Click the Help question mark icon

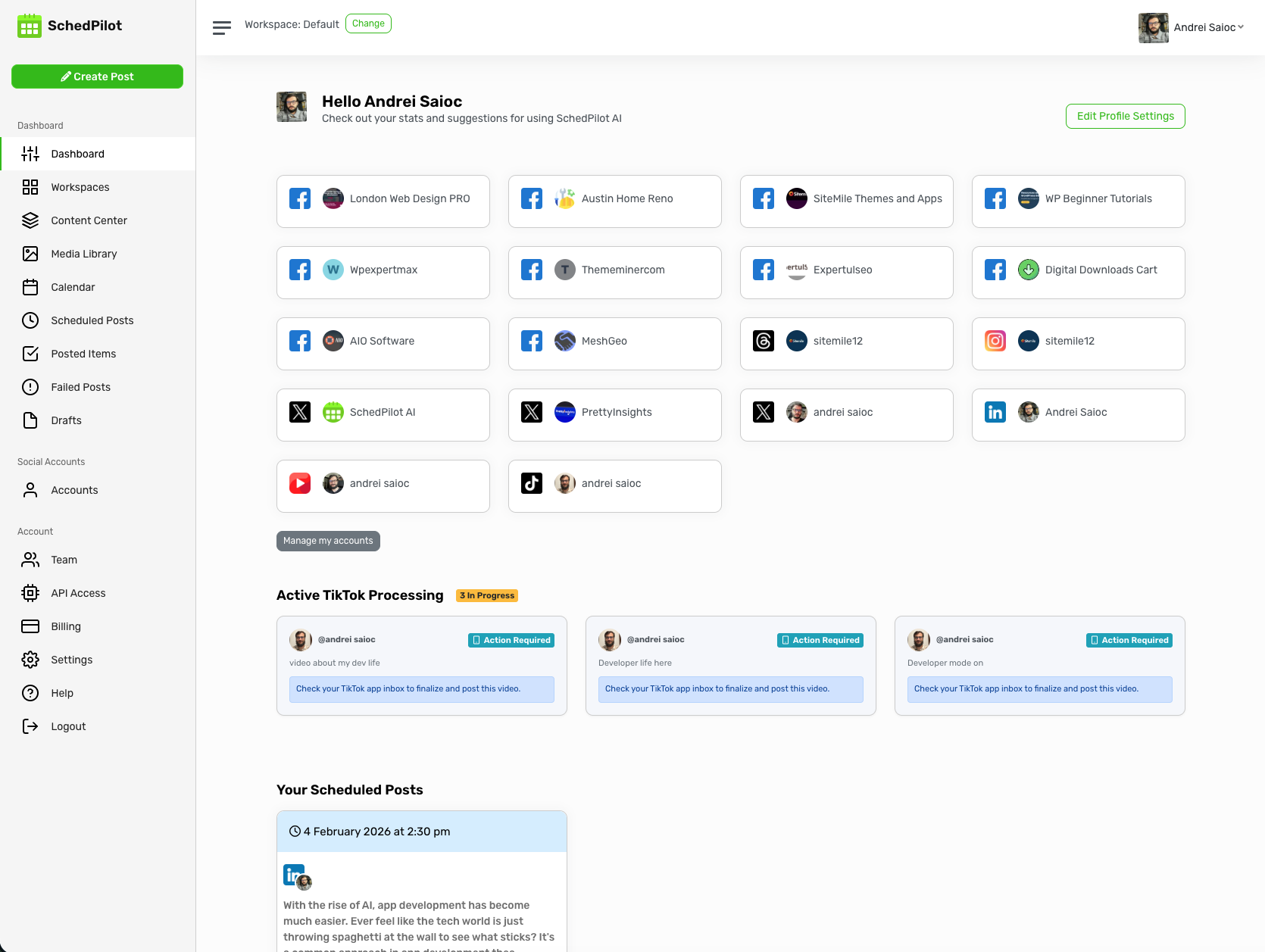click(30, 693)
